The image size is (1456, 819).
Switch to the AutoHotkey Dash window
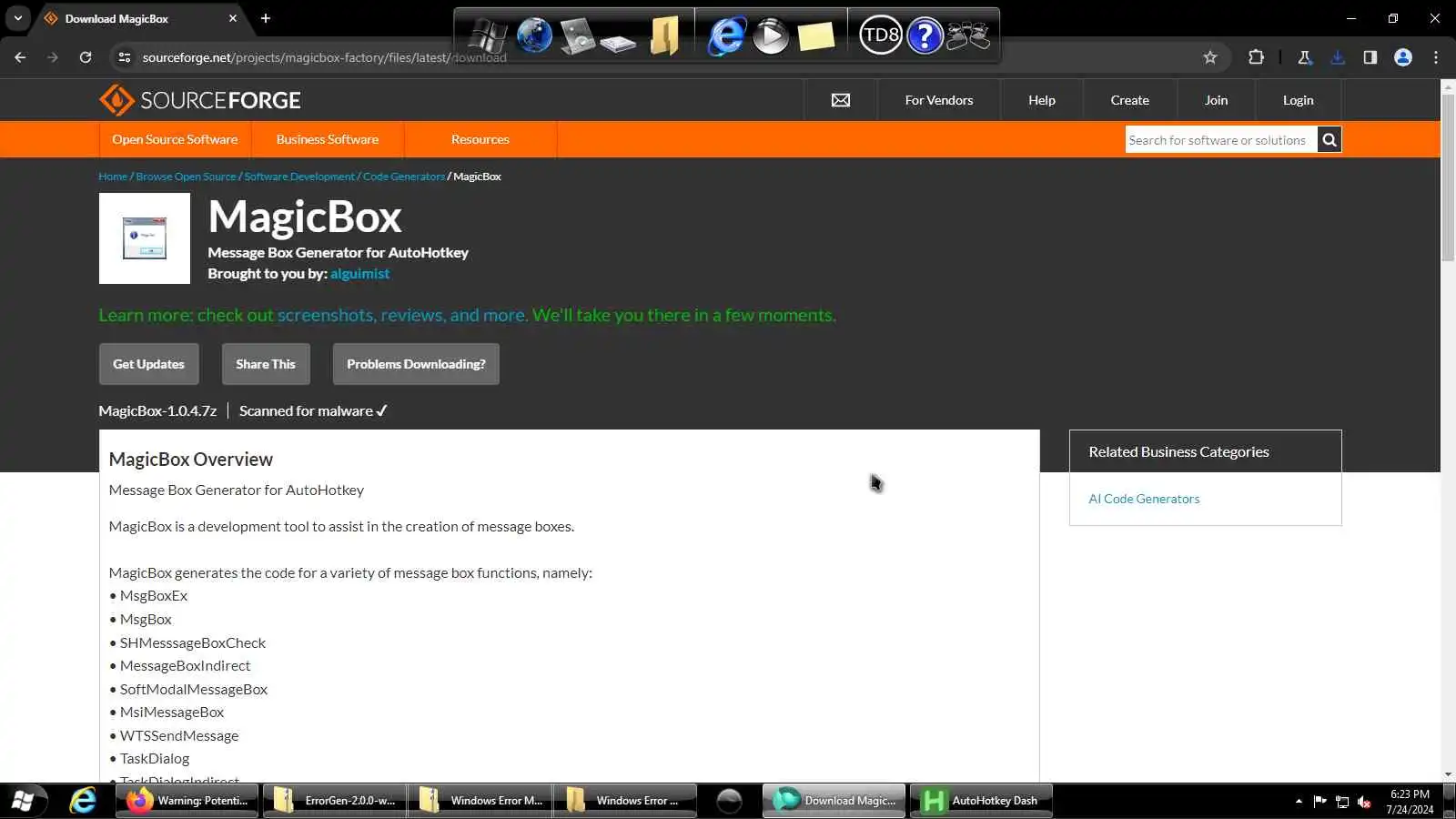click(981, 801)
